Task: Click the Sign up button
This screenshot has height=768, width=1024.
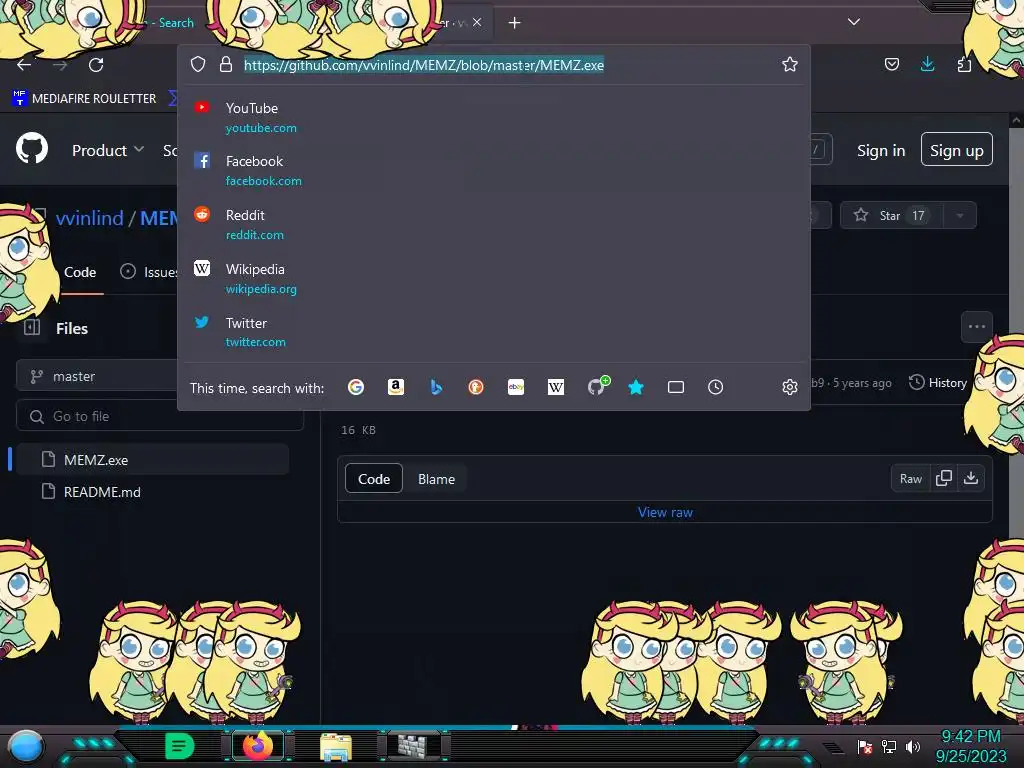Action: point(957,150)
